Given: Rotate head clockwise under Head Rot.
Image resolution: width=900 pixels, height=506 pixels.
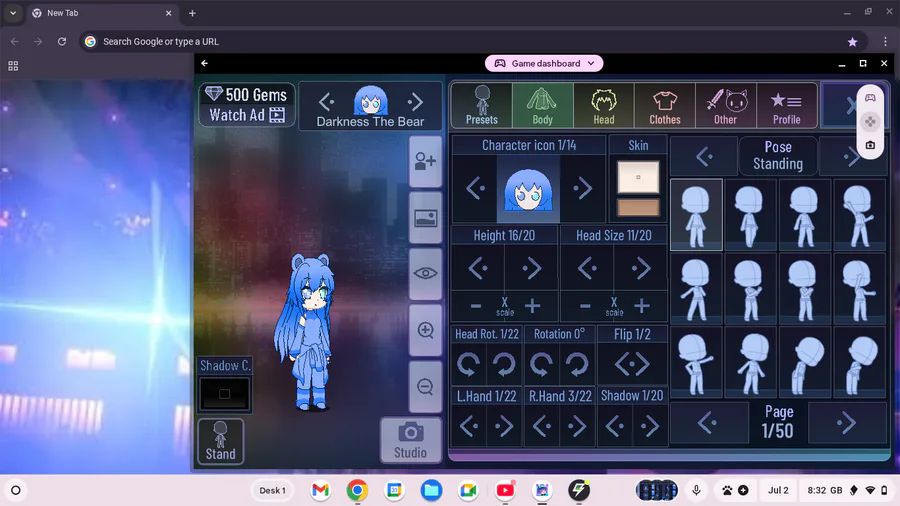Looking at the screenshot, I should tap(504, 364).
